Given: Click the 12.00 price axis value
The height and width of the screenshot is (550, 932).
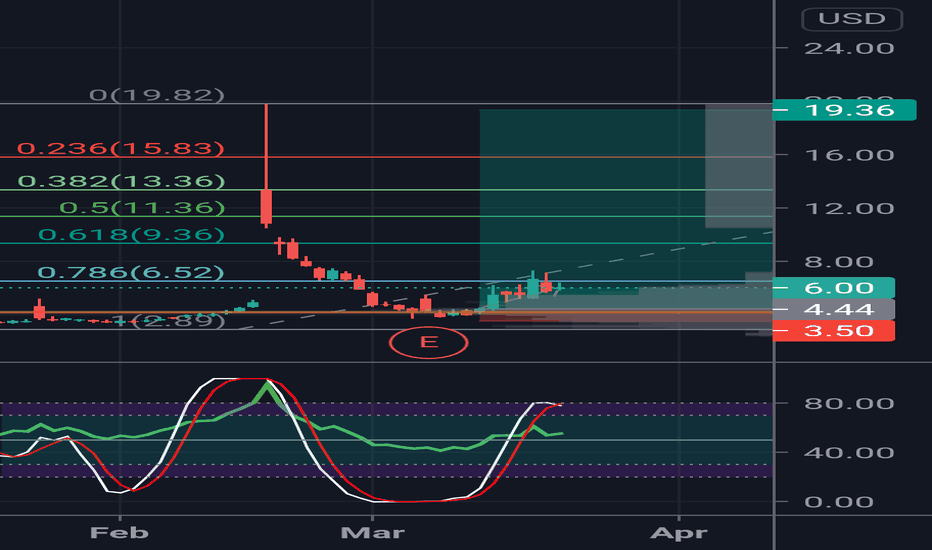Looking at the screenshot, I should pyautogui.click(x=849, y=209).
